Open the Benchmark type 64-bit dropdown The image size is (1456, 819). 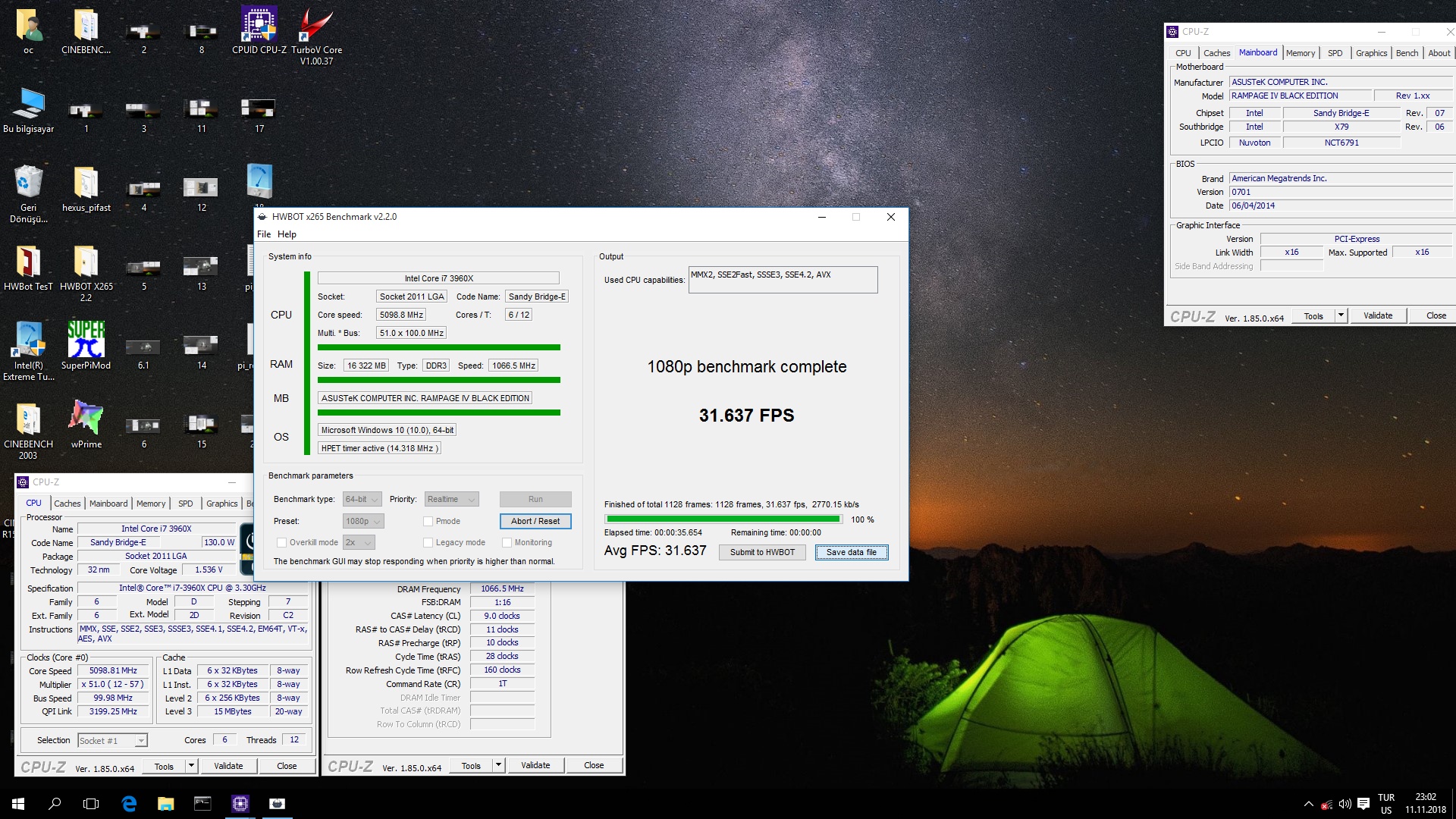(362, 500)
